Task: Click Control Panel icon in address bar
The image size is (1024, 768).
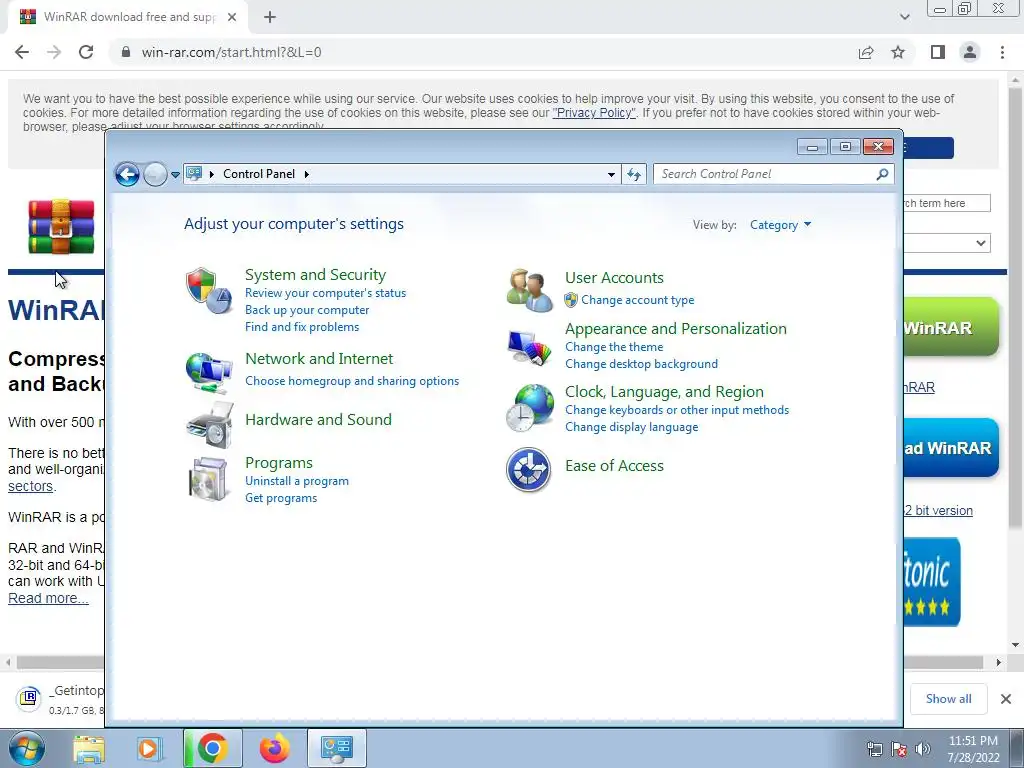Action: tap(194, 173)
